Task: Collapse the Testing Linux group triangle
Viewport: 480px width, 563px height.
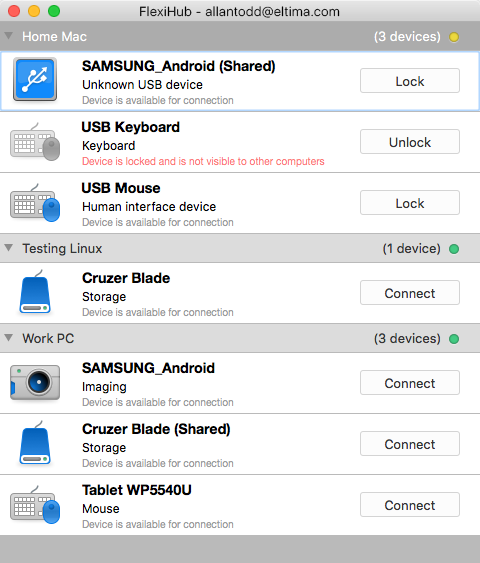Action: [x=9, y=247]
